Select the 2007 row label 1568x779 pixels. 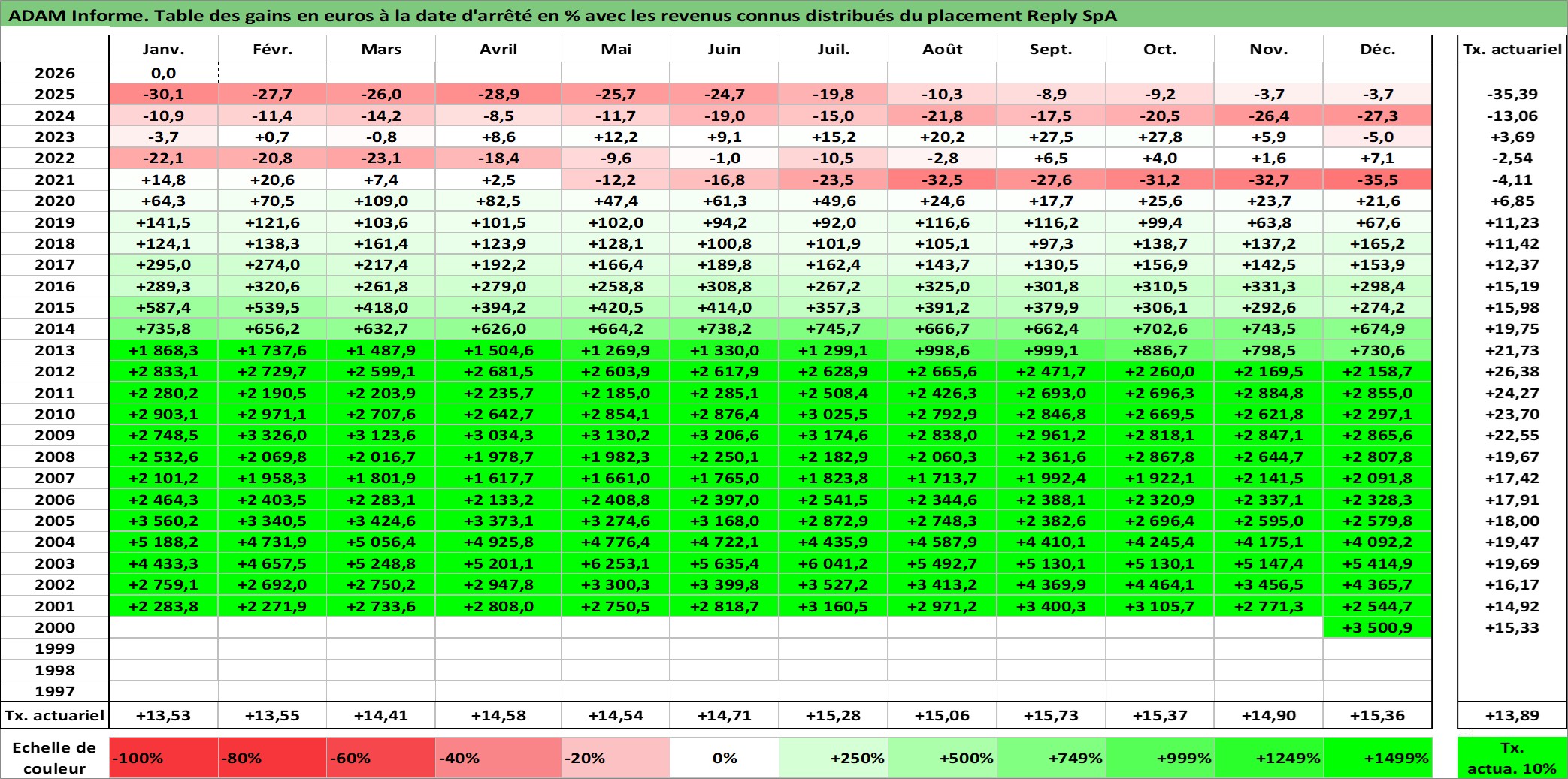coord(55,478)
